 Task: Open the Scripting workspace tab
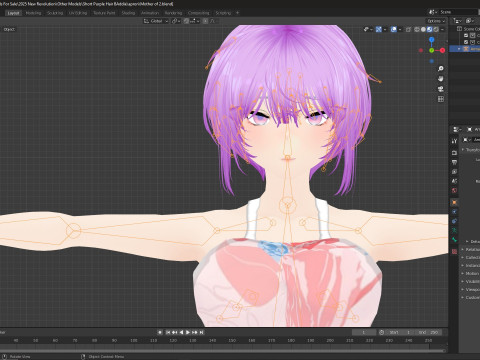coord(223,13)
